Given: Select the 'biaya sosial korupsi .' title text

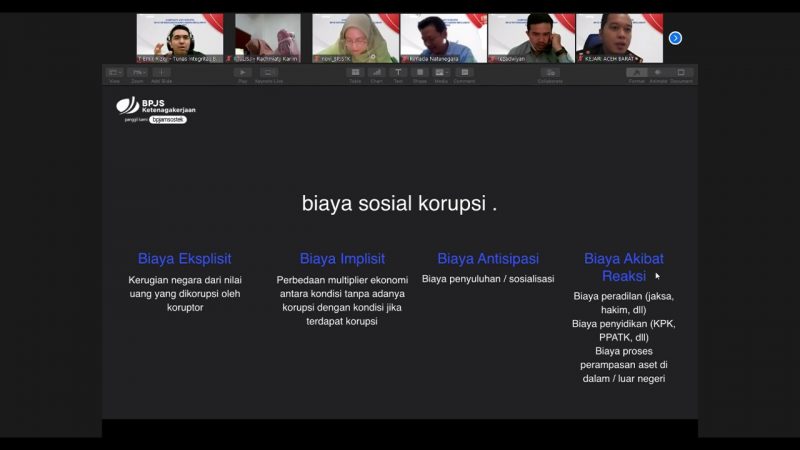Looking at the screenshot, I should click(399, 204).
